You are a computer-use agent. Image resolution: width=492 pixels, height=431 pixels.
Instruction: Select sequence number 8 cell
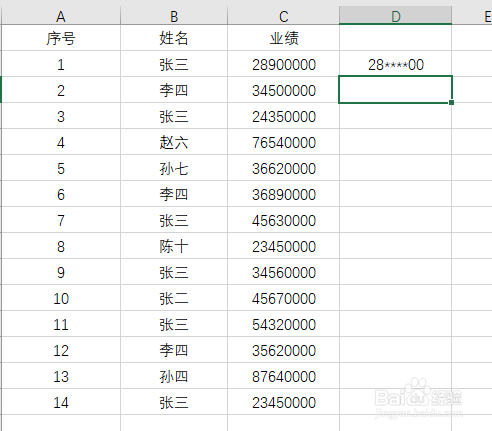tap(61, 246)
